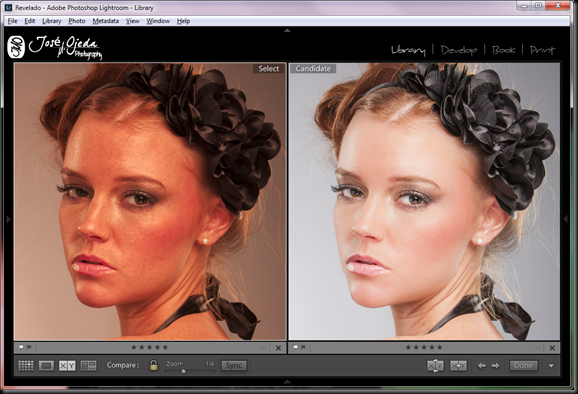Click the Make Select icon
This screenshot has height=394, width=578.
(459, 366)
